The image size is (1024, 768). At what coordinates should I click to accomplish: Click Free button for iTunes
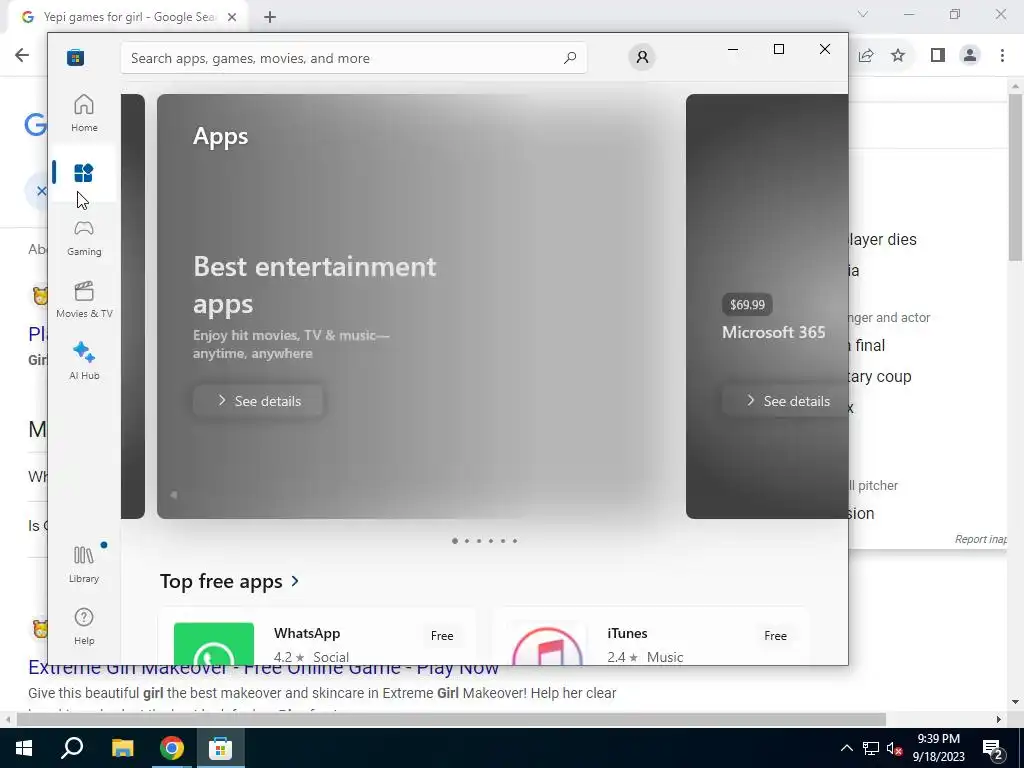tap(775, 635)
